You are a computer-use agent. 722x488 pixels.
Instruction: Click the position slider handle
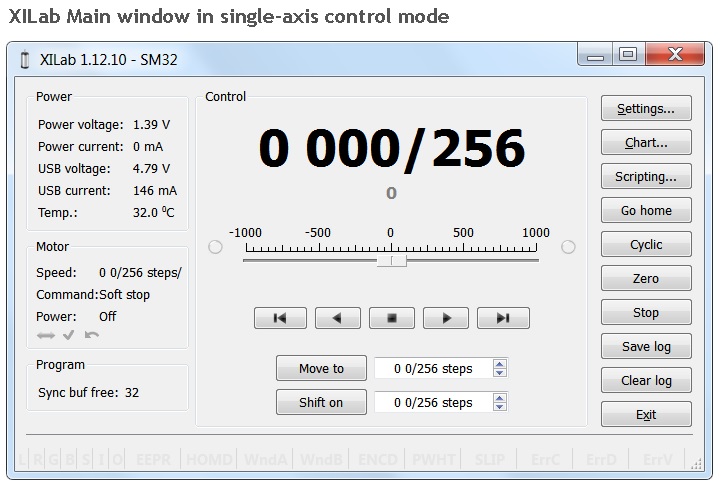tap(391, 261)
